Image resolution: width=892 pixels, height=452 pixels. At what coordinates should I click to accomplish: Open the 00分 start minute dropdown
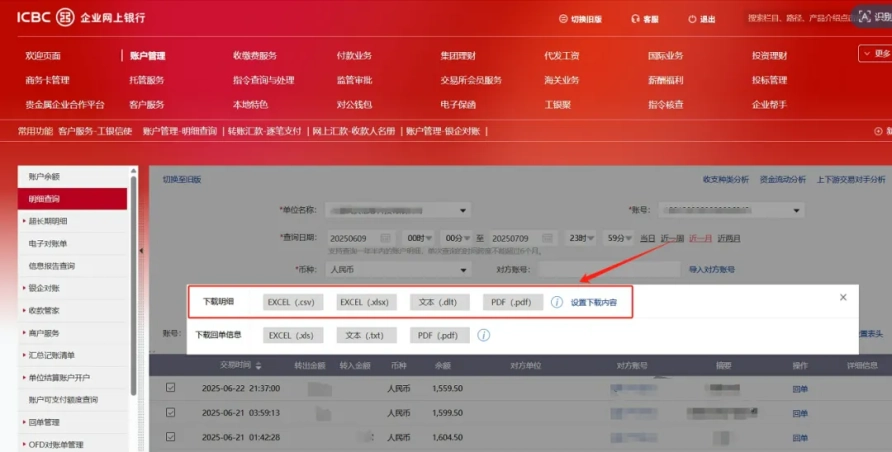pyautogui.click(x=457, y=238)
